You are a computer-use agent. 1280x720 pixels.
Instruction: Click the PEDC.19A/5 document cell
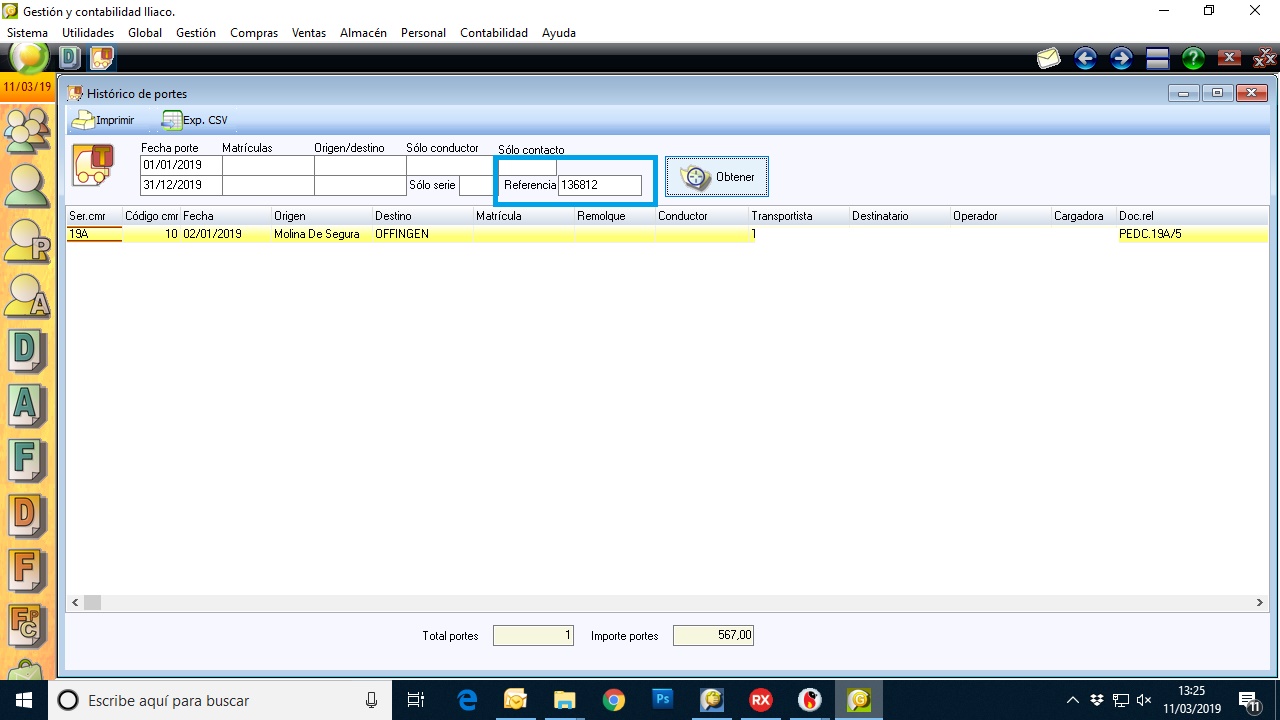pyautogui.click(x=1192, y=234)
